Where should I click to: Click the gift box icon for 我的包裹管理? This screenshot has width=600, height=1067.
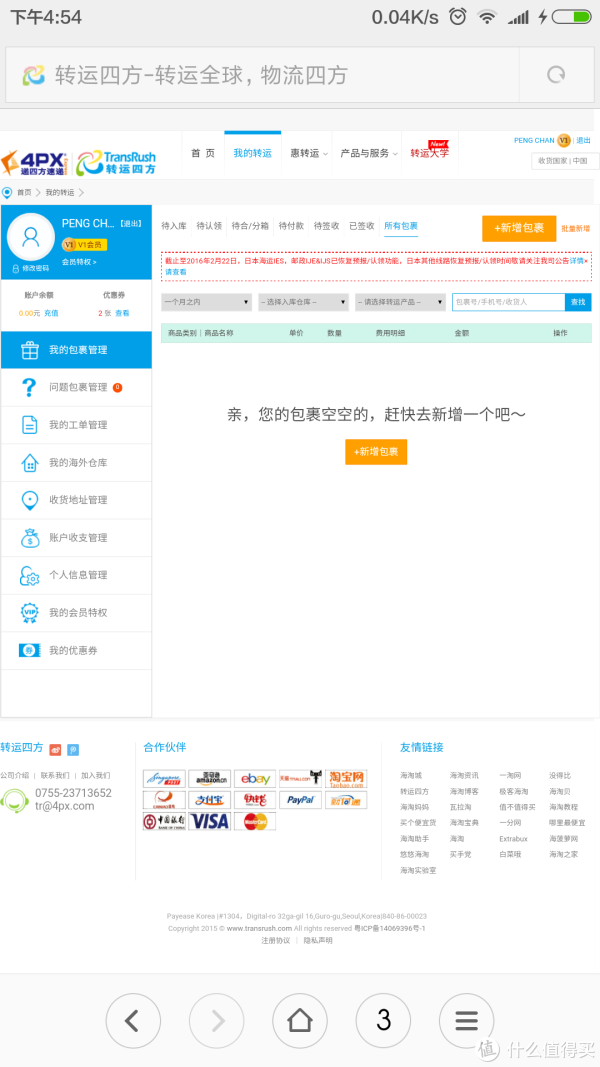[x=29, y=350]
